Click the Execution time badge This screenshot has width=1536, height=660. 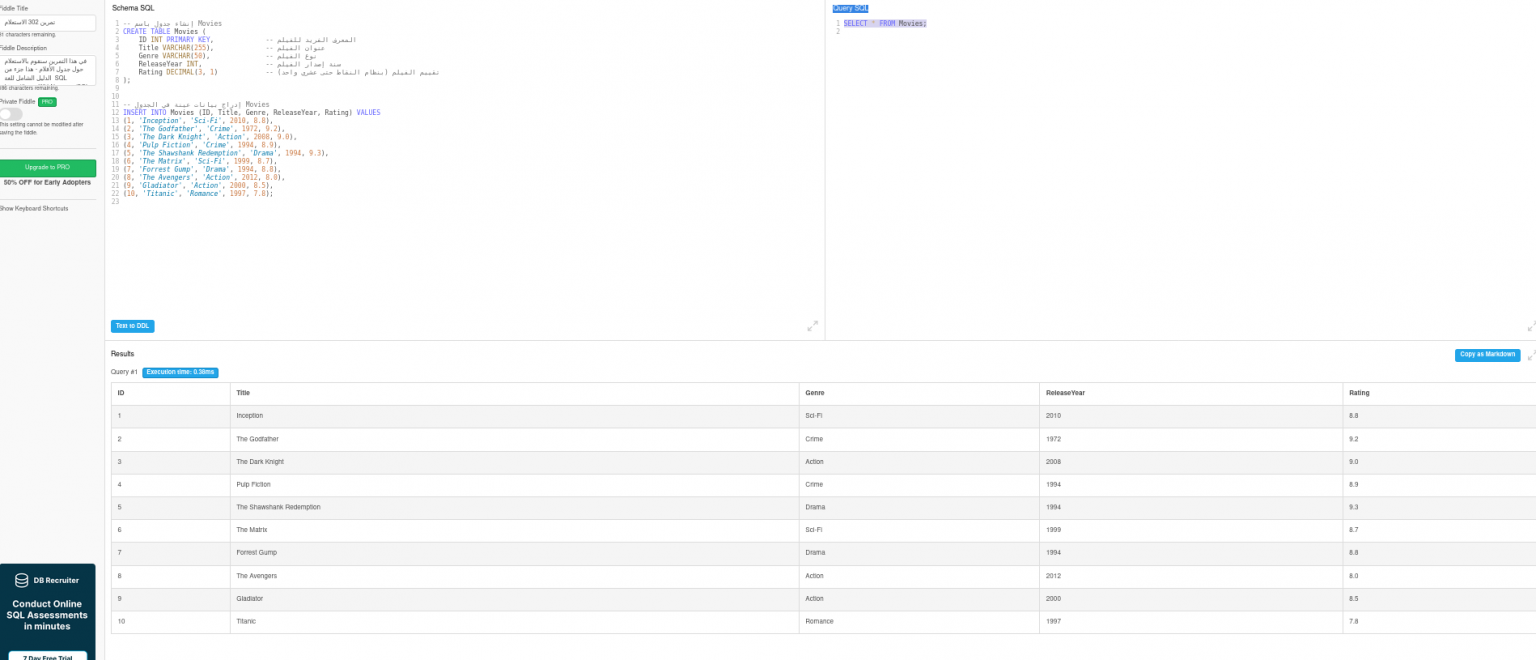tap(180, 372)
